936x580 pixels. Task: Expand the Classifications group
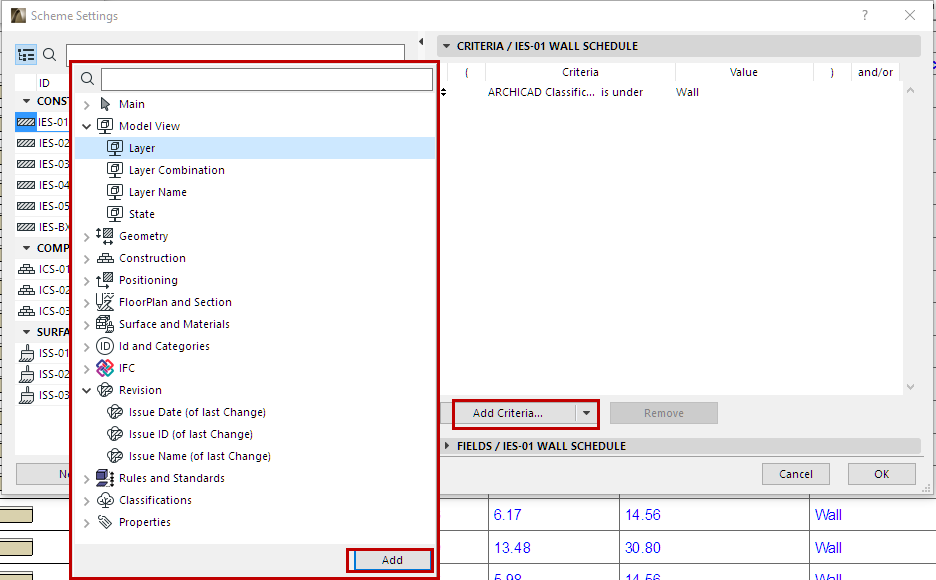pyautogui.click(x=87, y=501)
